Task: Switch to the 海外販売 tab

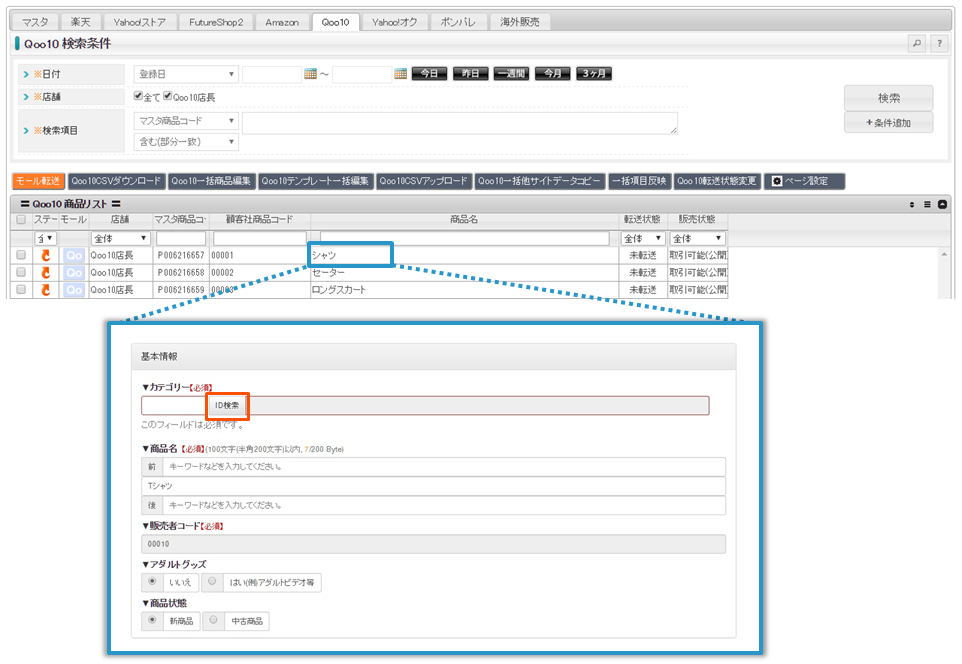Action: point(519,22)
